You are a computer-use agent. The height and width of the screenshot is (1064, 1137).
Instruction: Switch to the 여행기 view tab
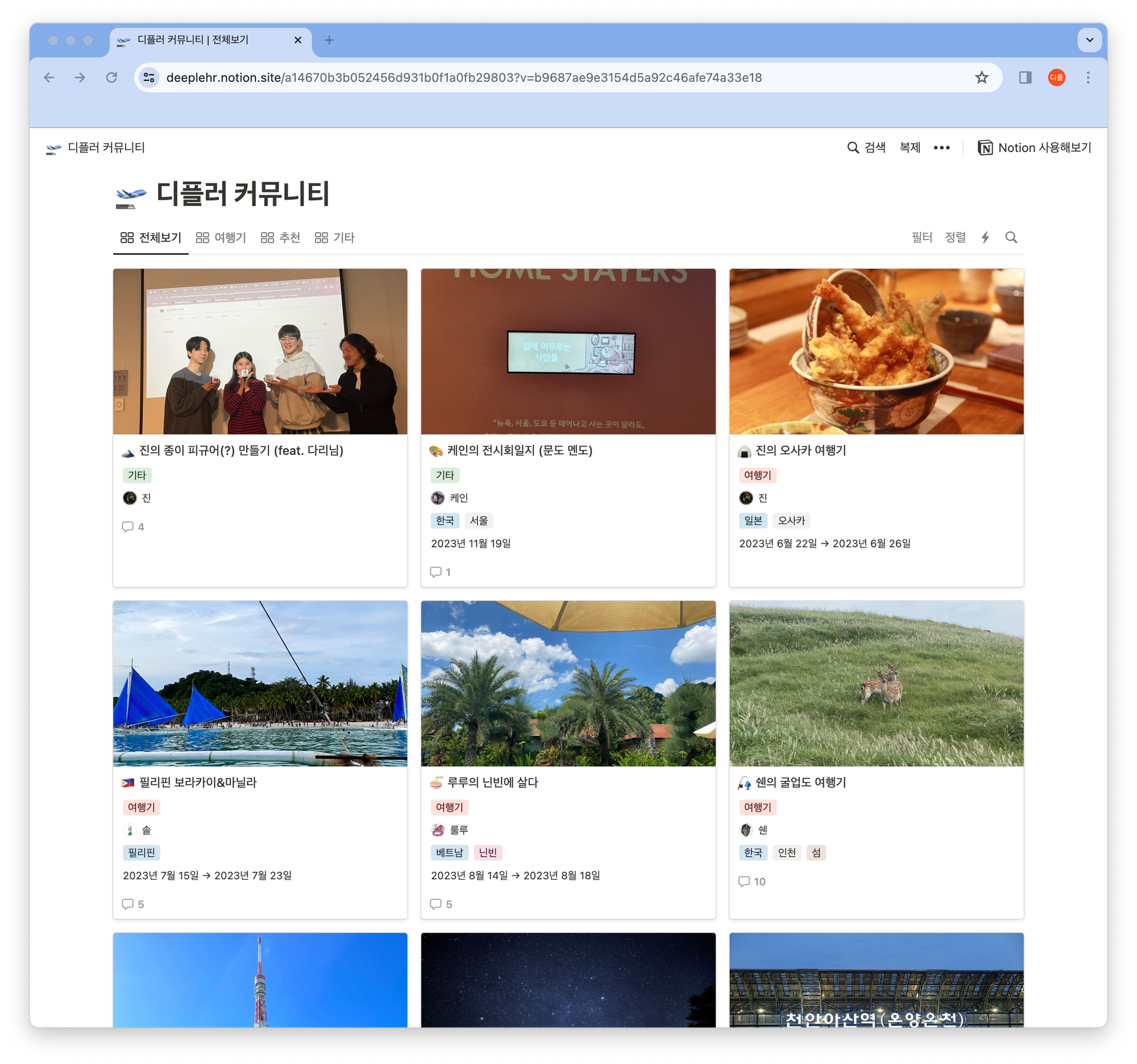[x=221, y=237]
